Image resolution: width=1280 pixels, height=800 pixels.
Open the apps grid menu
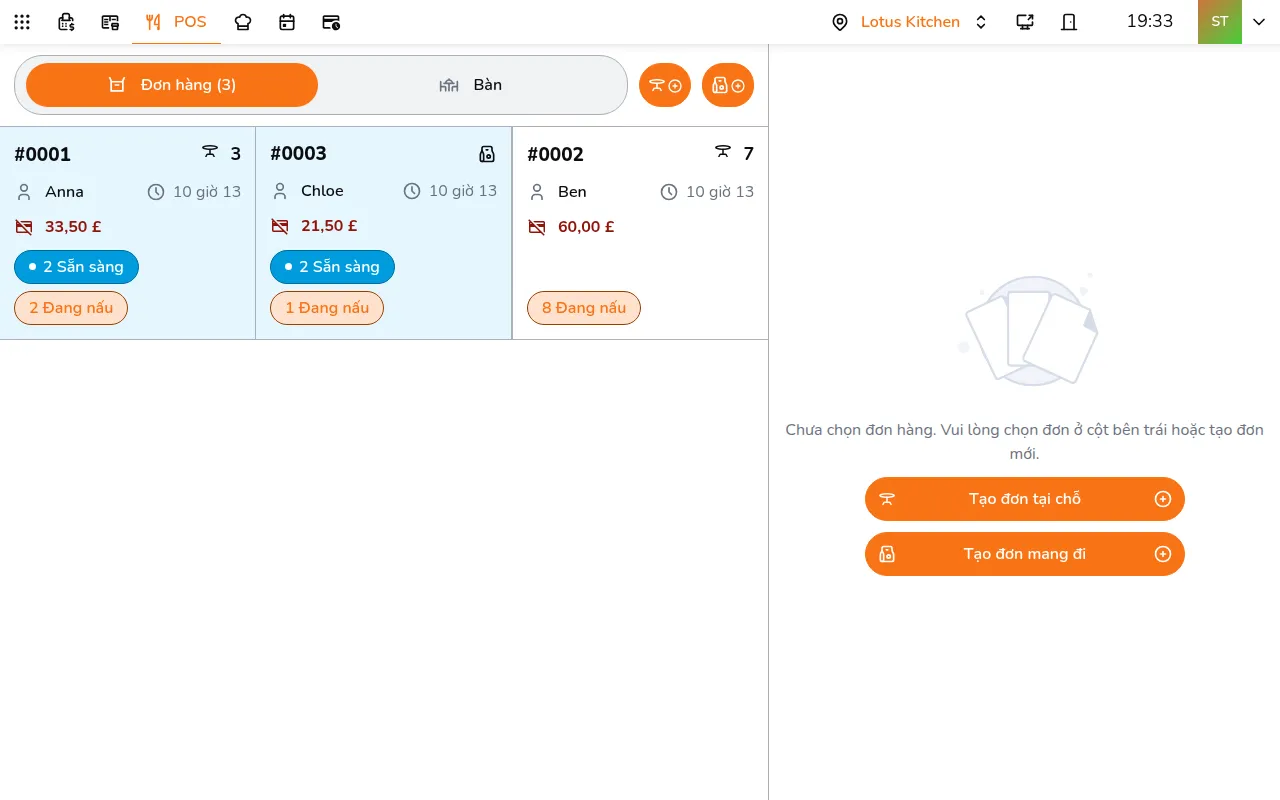[22, 22]
